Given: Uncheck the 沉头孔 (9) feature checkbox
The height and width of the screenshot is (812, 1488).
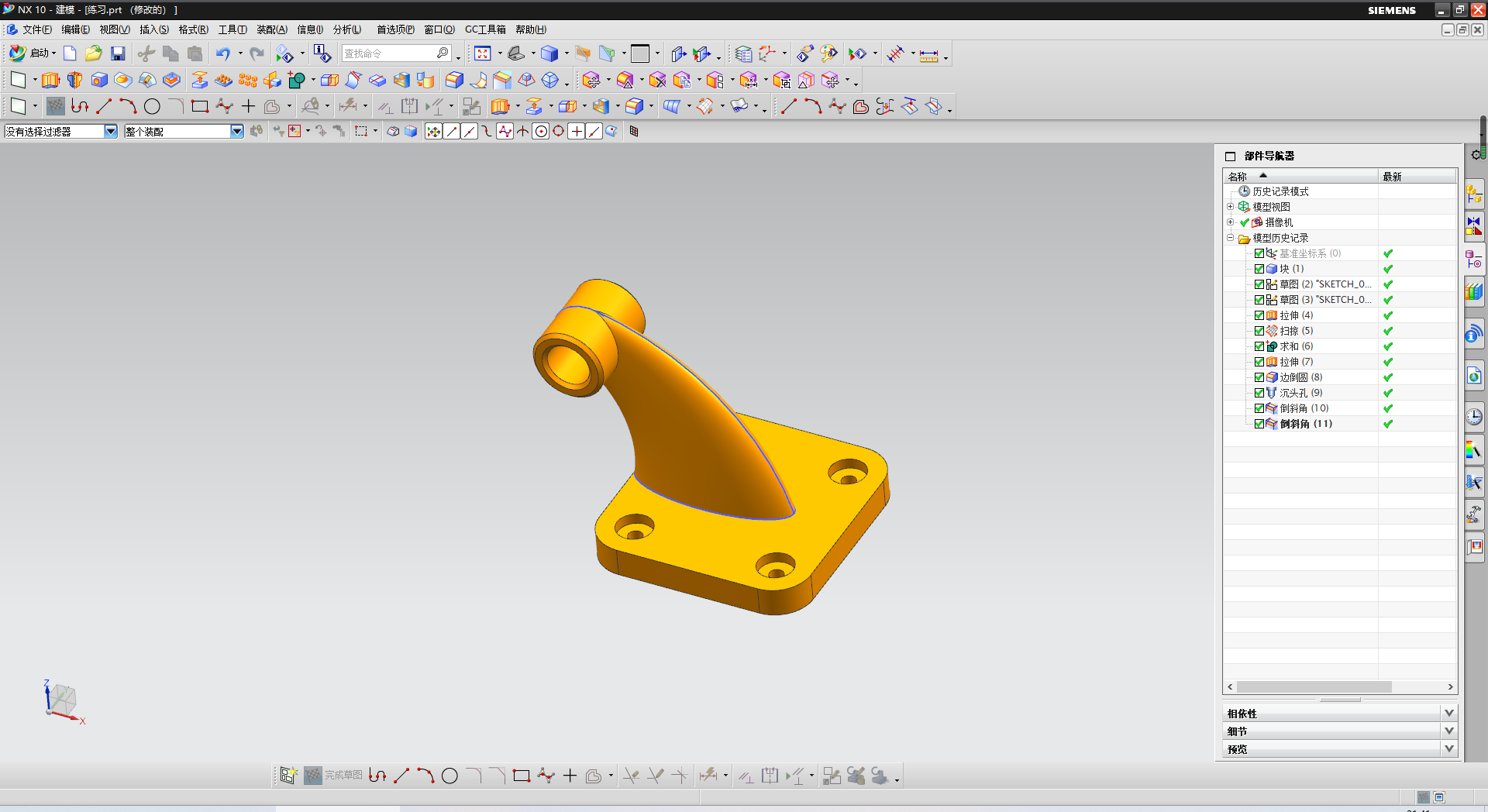Looking at the screenshot, I should point(1259,393).
